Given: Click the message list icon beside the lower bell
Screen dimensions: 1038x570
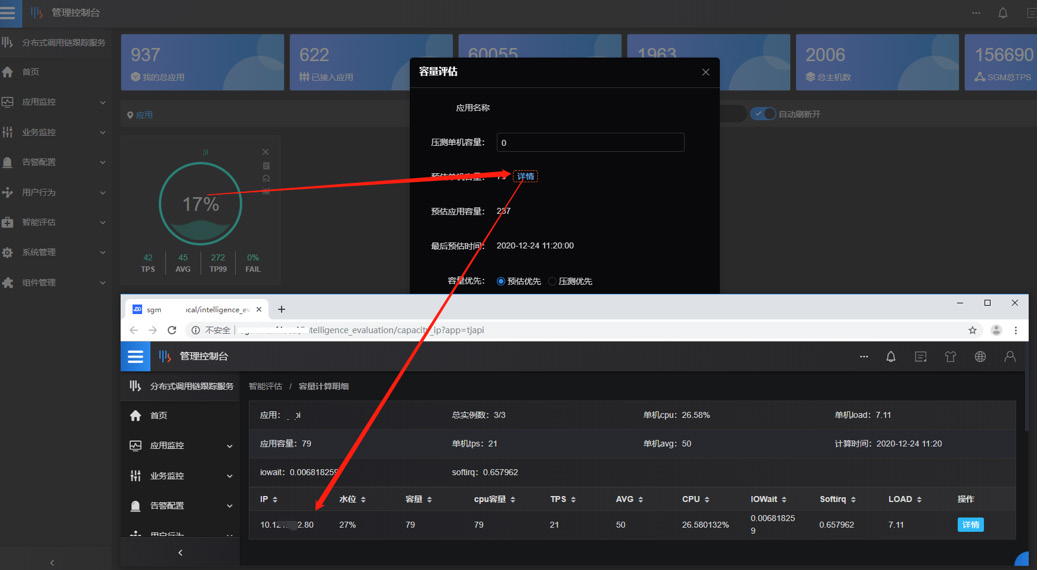Looking at the screenshot, I should [920, 356].
